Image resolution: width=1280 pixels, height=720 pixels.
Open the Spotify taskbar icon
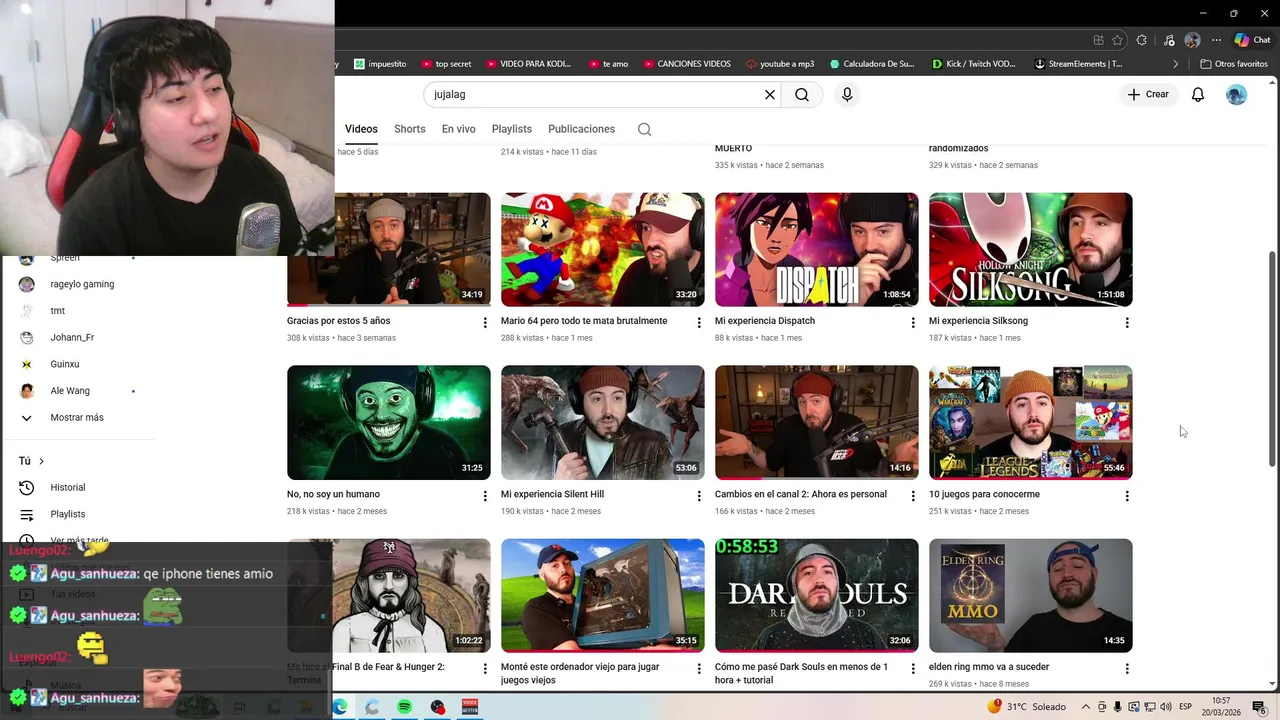[404, 707]
